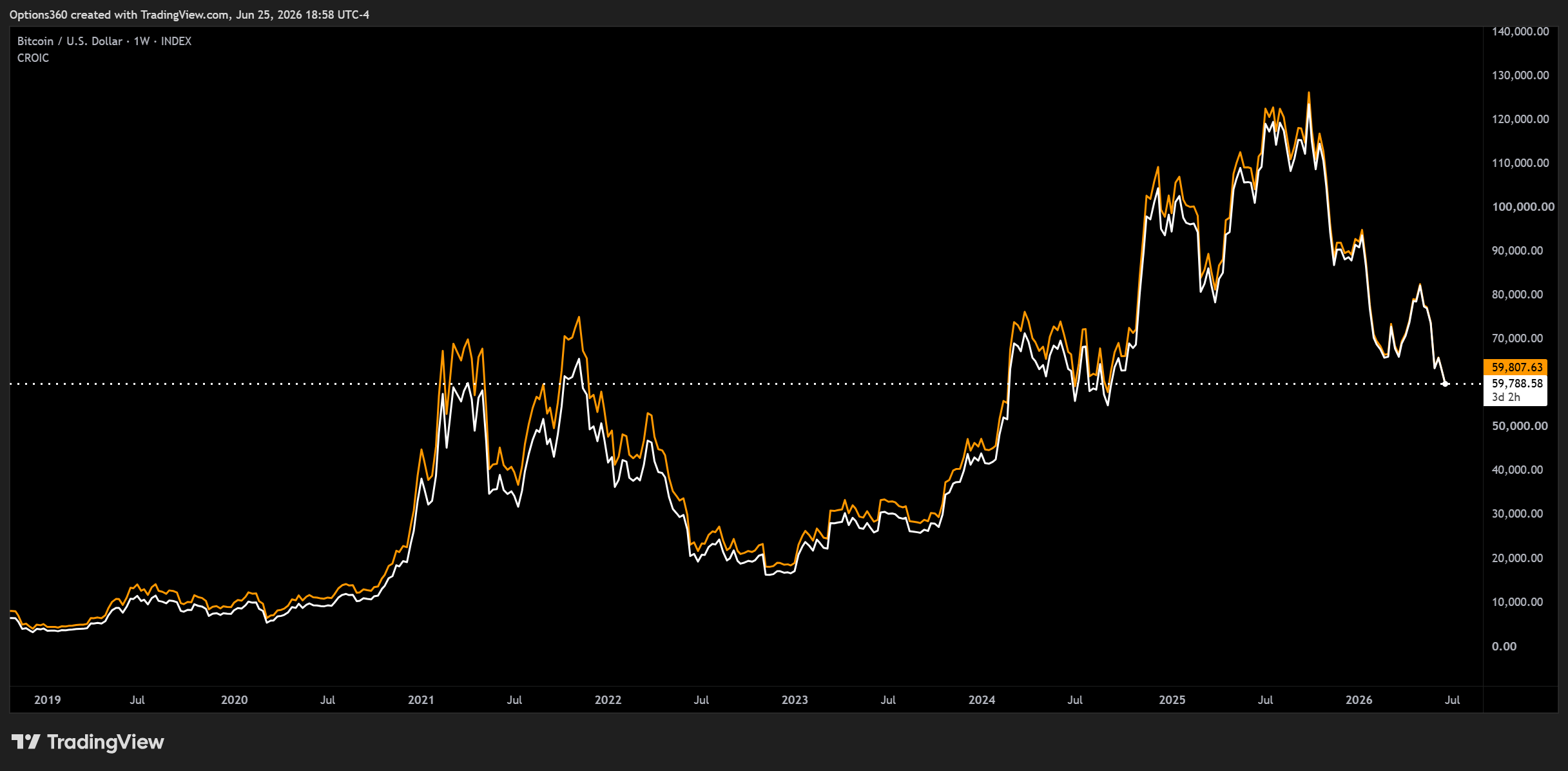Viewport: 1568px width, 771px height.
Task: Click the 3d 2h countdown text
Action: (1506, 398)
